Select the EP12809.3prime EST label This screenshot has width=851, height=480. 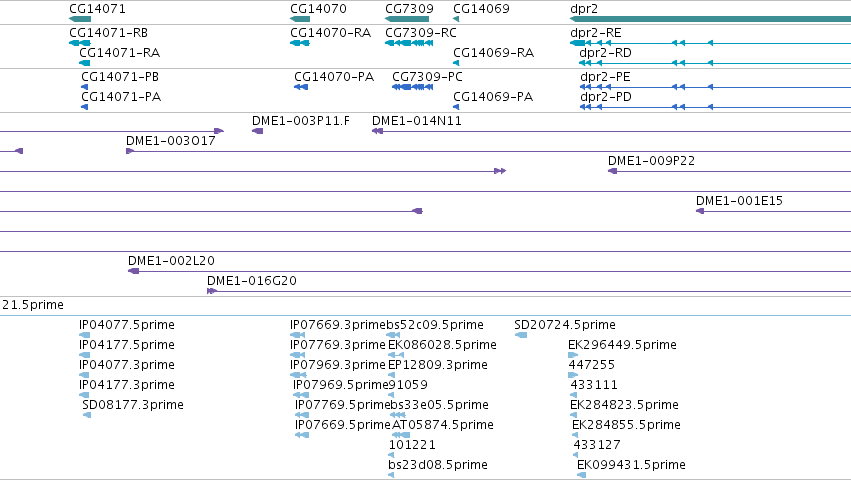pyautogui.click(x=438, y=365)
